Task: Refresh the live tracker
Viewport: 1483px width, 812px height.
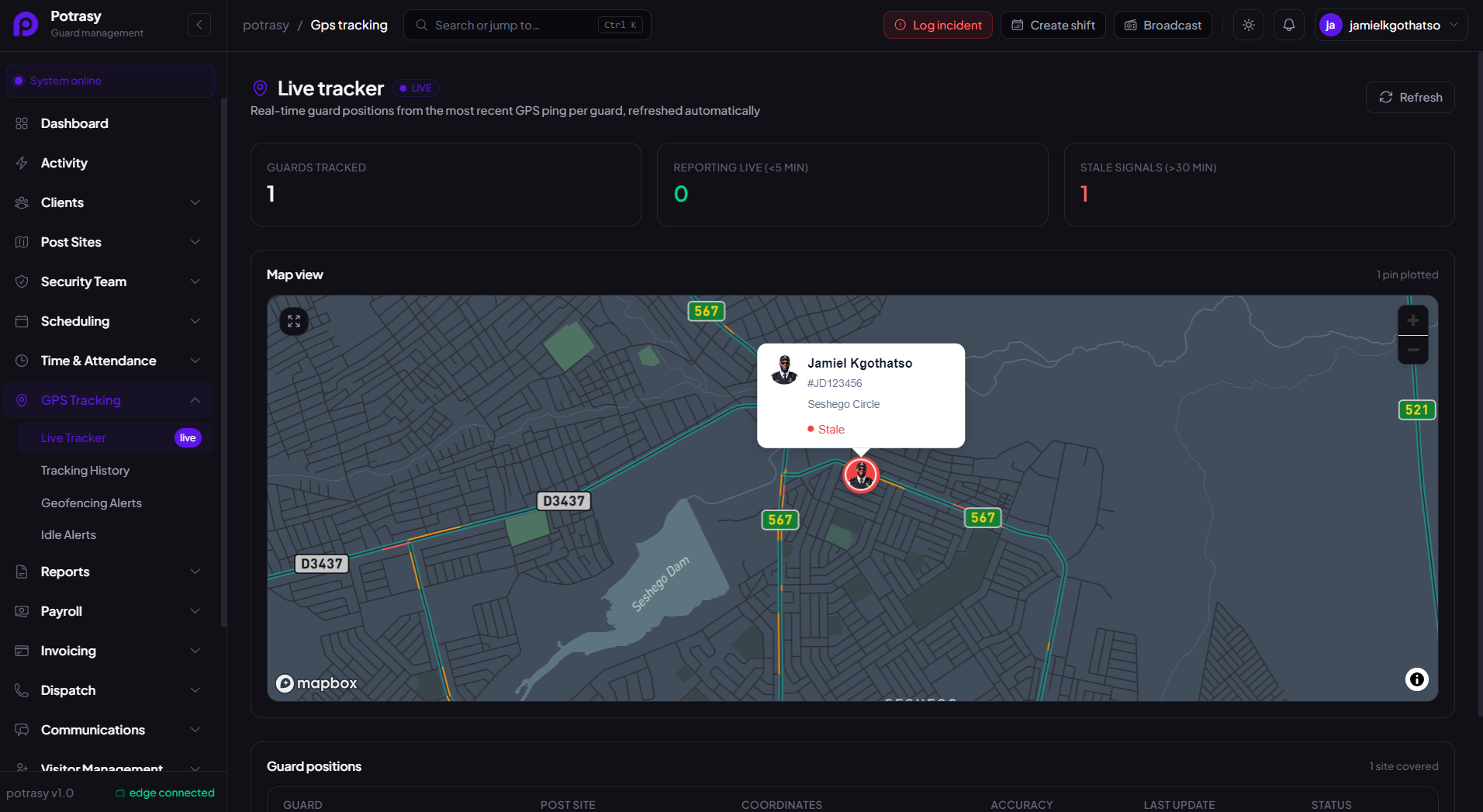Action: click(1410, 98)
